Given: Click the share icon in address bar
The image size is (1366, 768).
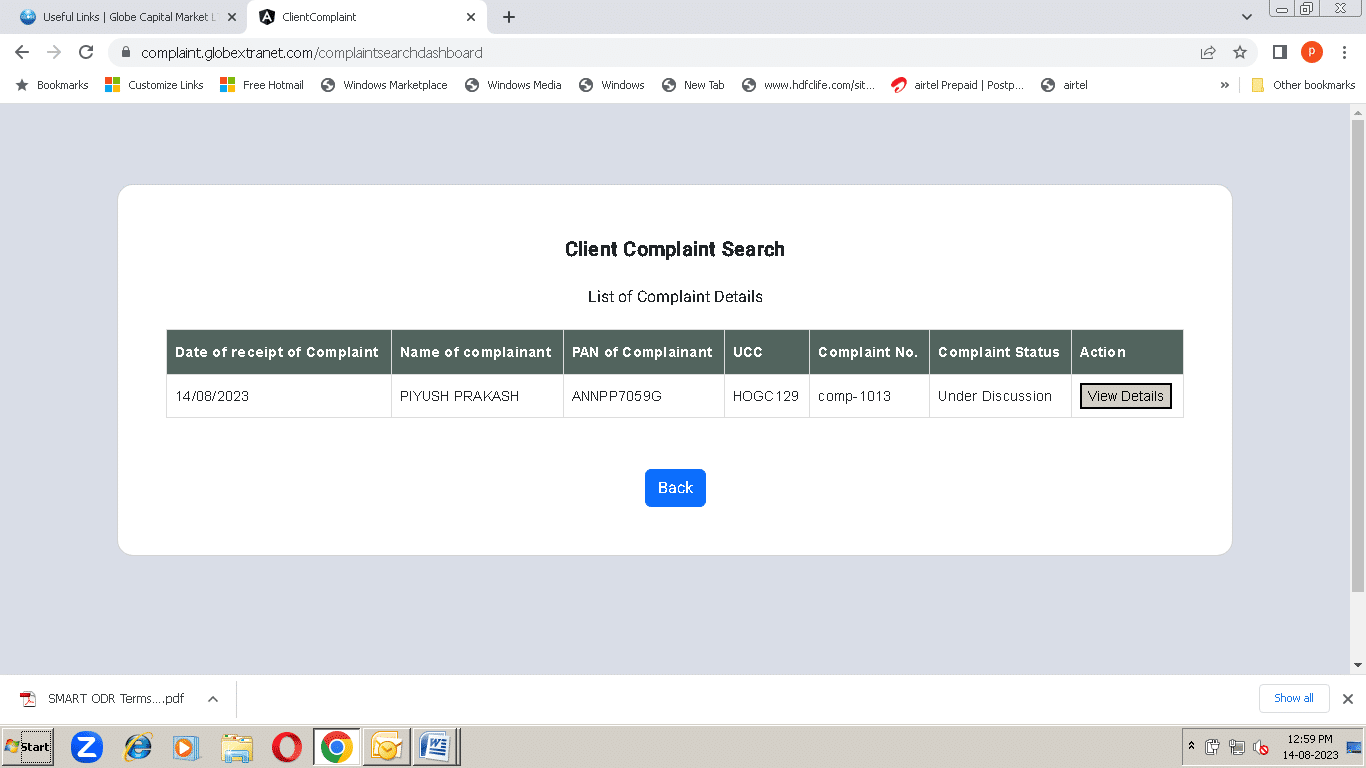Looking at the screenshot, I should coord(1208,52).
